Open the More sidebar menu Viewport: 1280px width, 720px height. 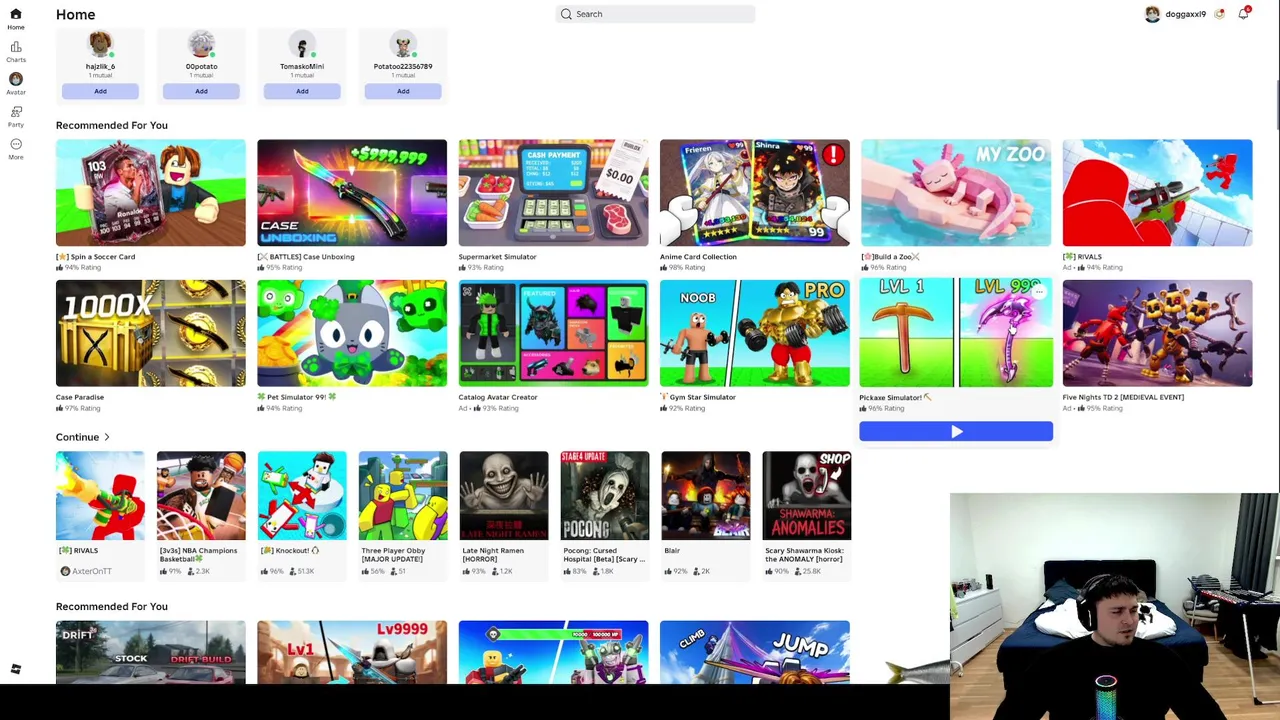click(x=16, y=144)
